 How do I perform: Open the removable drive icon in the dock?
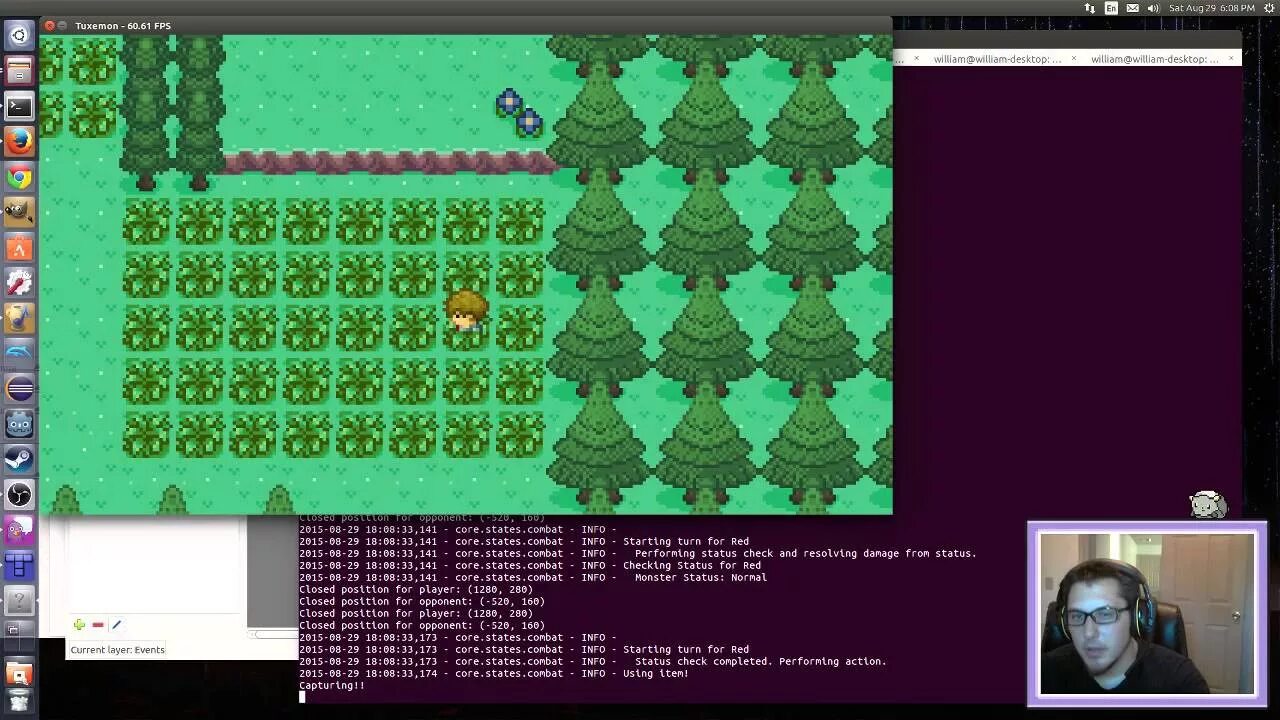pyautogui.click(x=19, y=672)
